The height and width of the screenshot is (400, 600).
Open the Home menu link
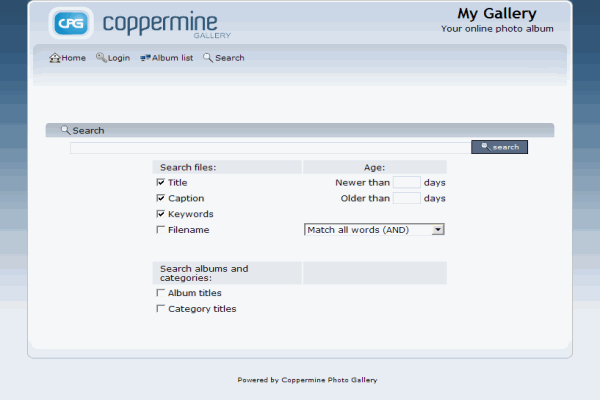tap(73, 58)
